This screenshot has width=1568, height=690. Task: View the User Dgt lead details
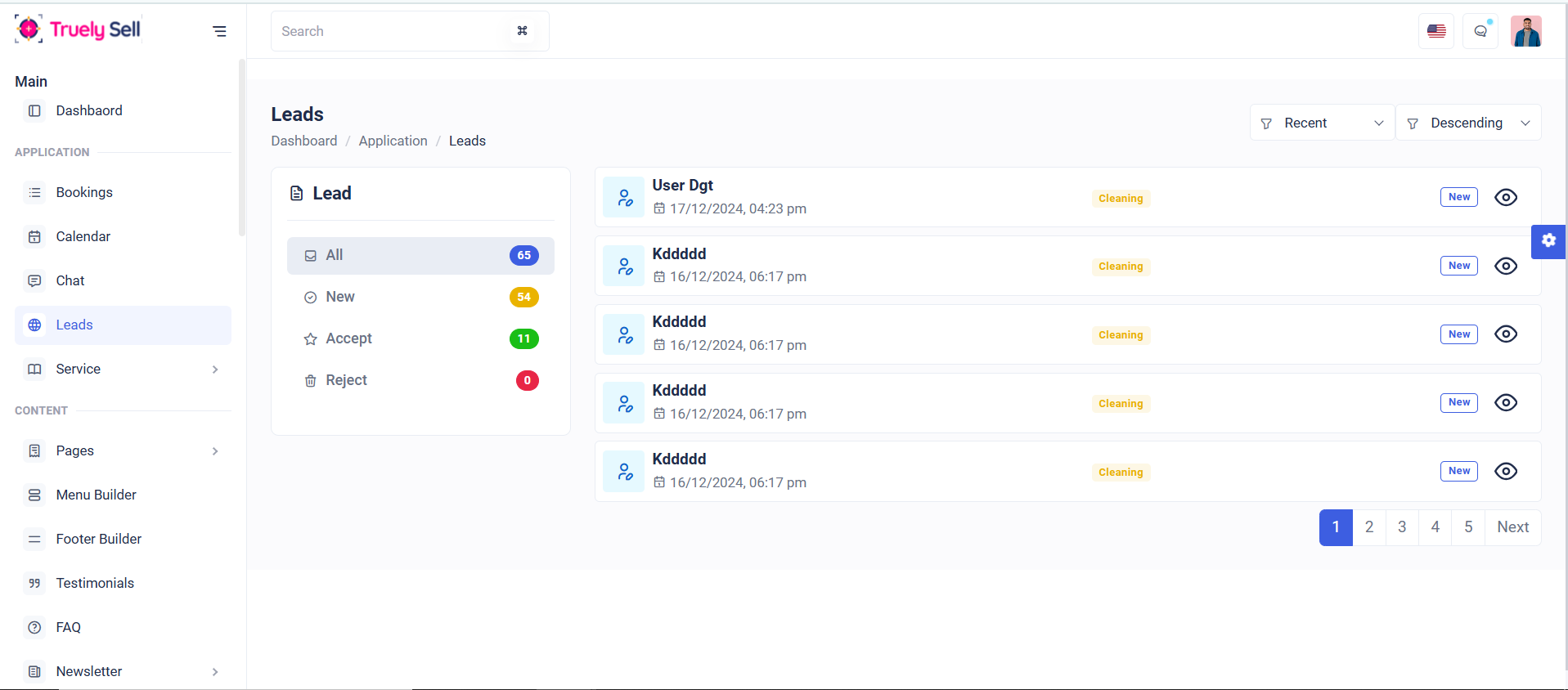click(x=1505, y=198)
